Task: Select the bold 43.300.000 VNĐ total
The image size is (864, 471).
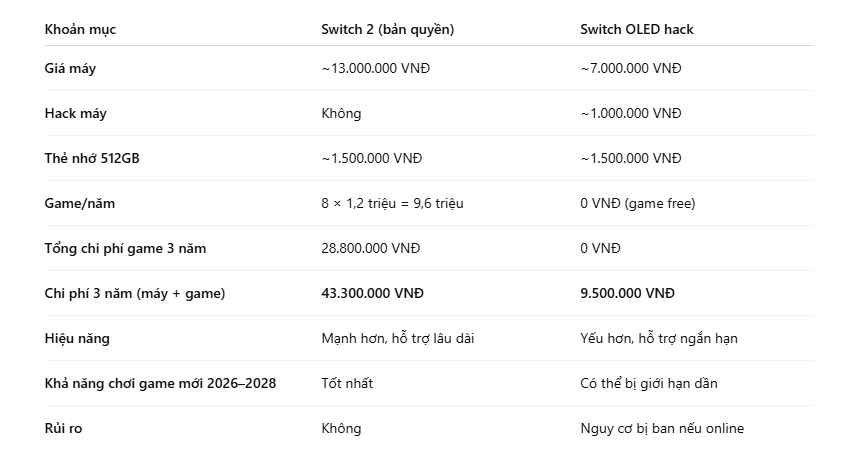Action: click(372, 294)
